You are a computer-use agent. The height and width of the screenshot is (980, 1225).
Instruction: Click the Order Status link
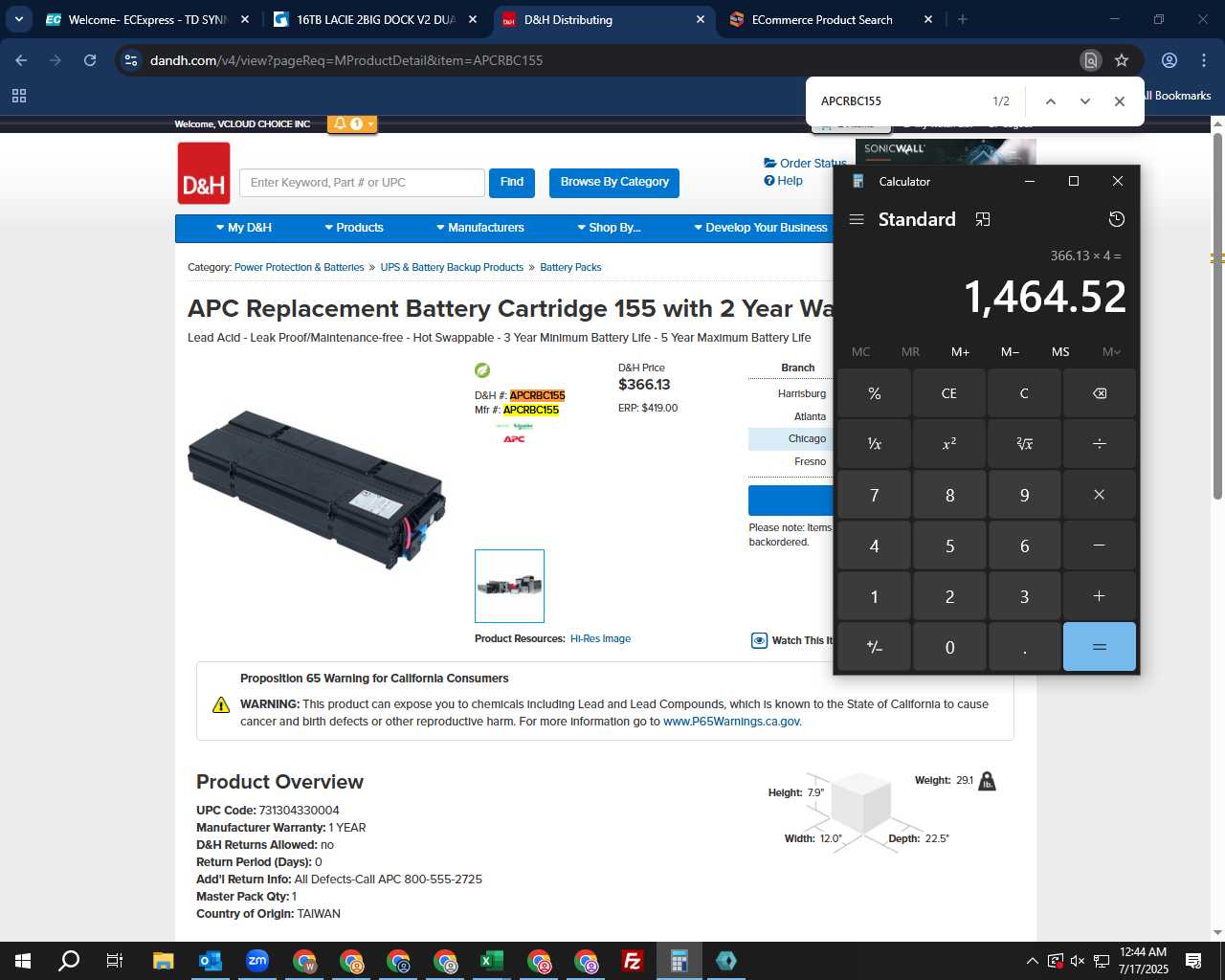[x=805, y=164]
